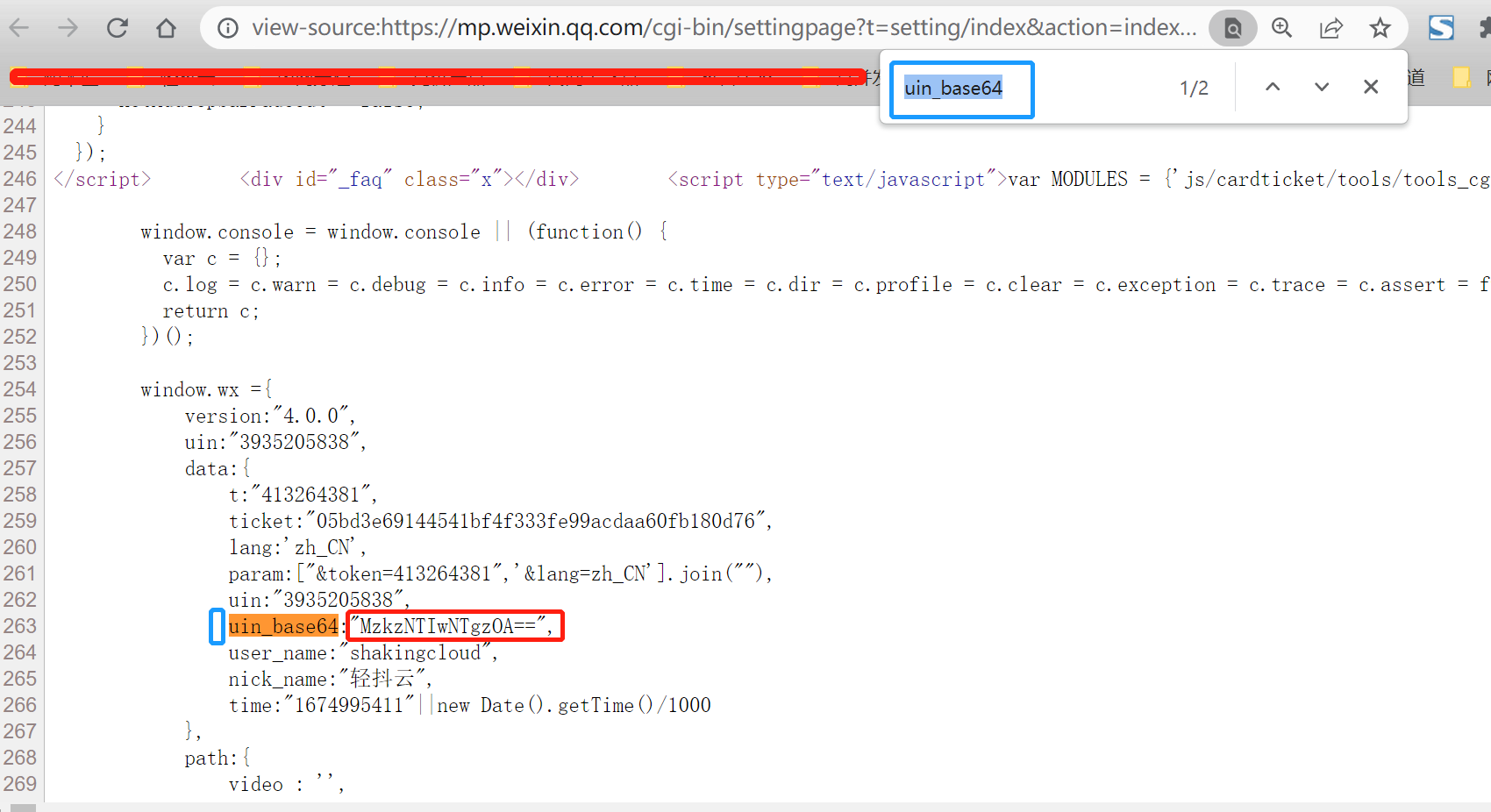This screenshot has height=812, width=1491.
Task: Click 'return c;' on line 251
Action: coord(210,310)
